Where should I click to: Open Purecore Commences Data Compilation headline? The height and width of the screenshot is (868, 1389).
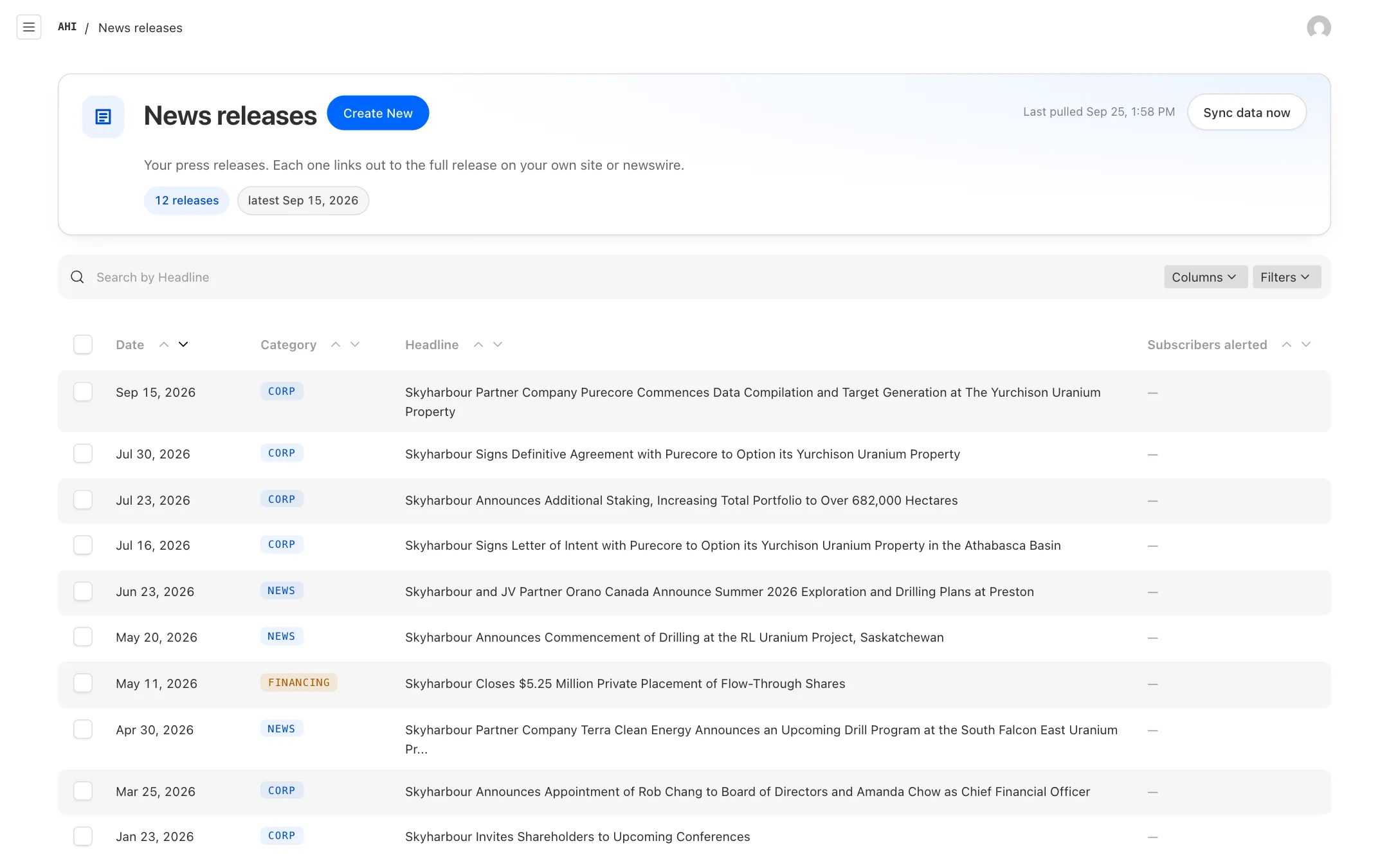click(x=753, y=402)
